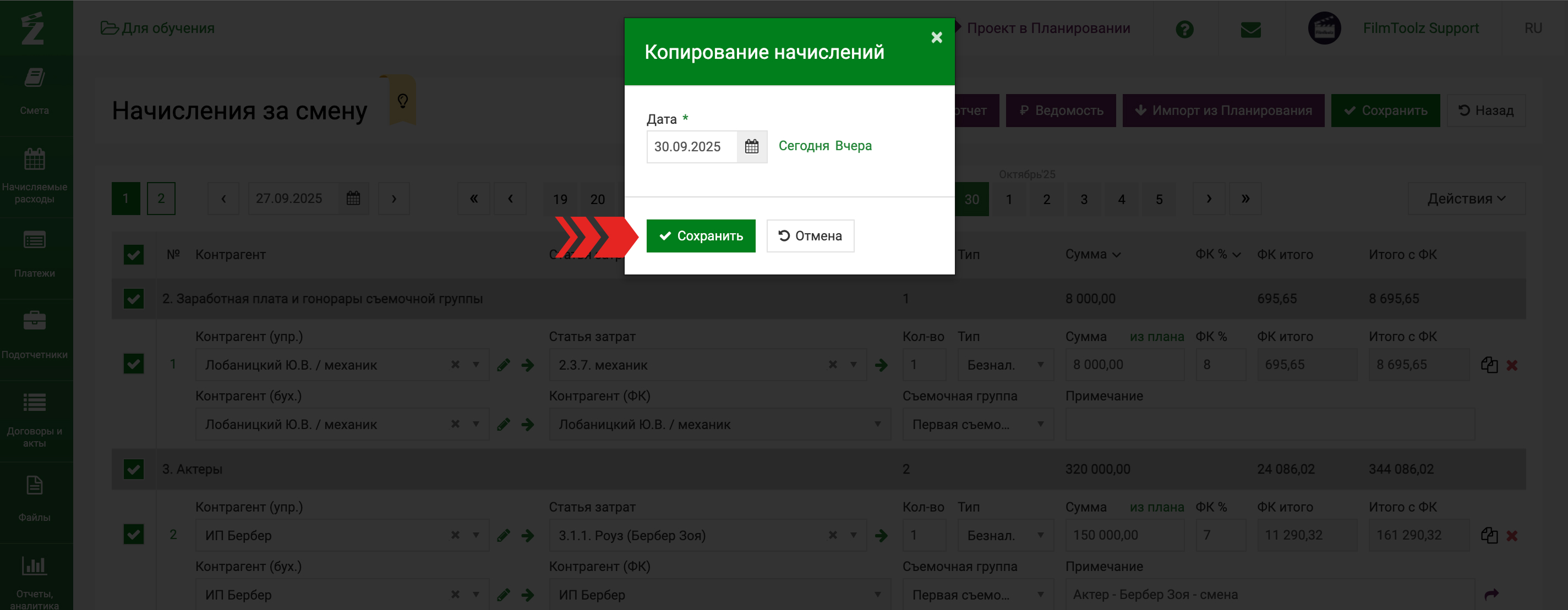Open the messages envelope icon
Screen dimensions: 1568x610
click(x=1250, y=29)
